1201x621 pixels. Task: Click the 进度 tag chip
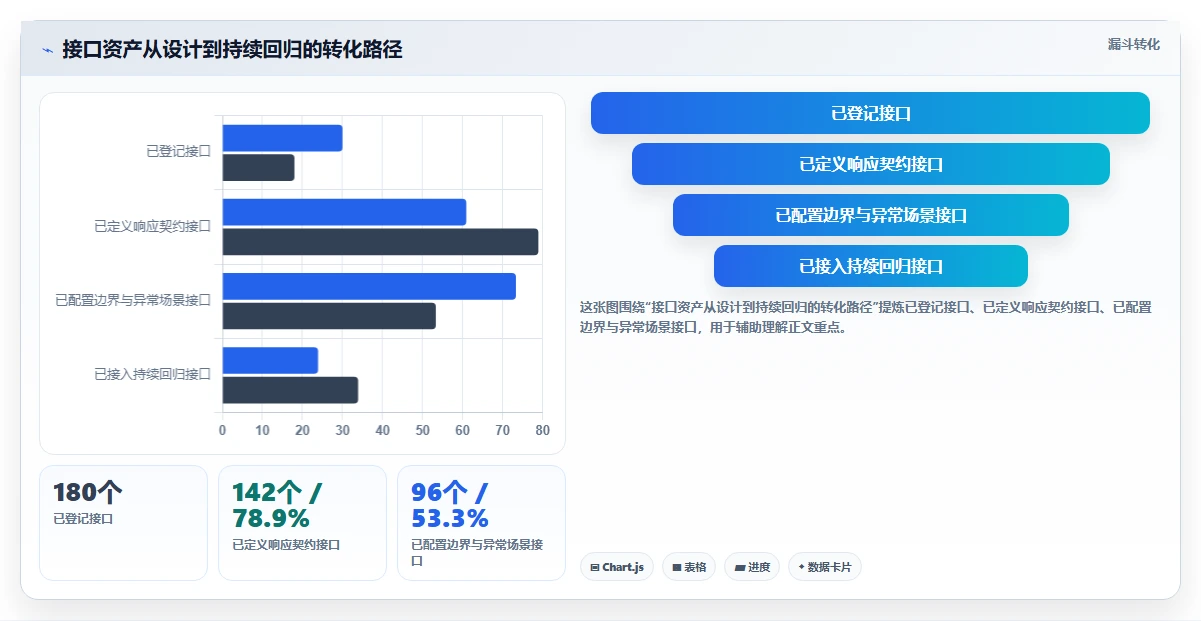[x=752, y=567]
